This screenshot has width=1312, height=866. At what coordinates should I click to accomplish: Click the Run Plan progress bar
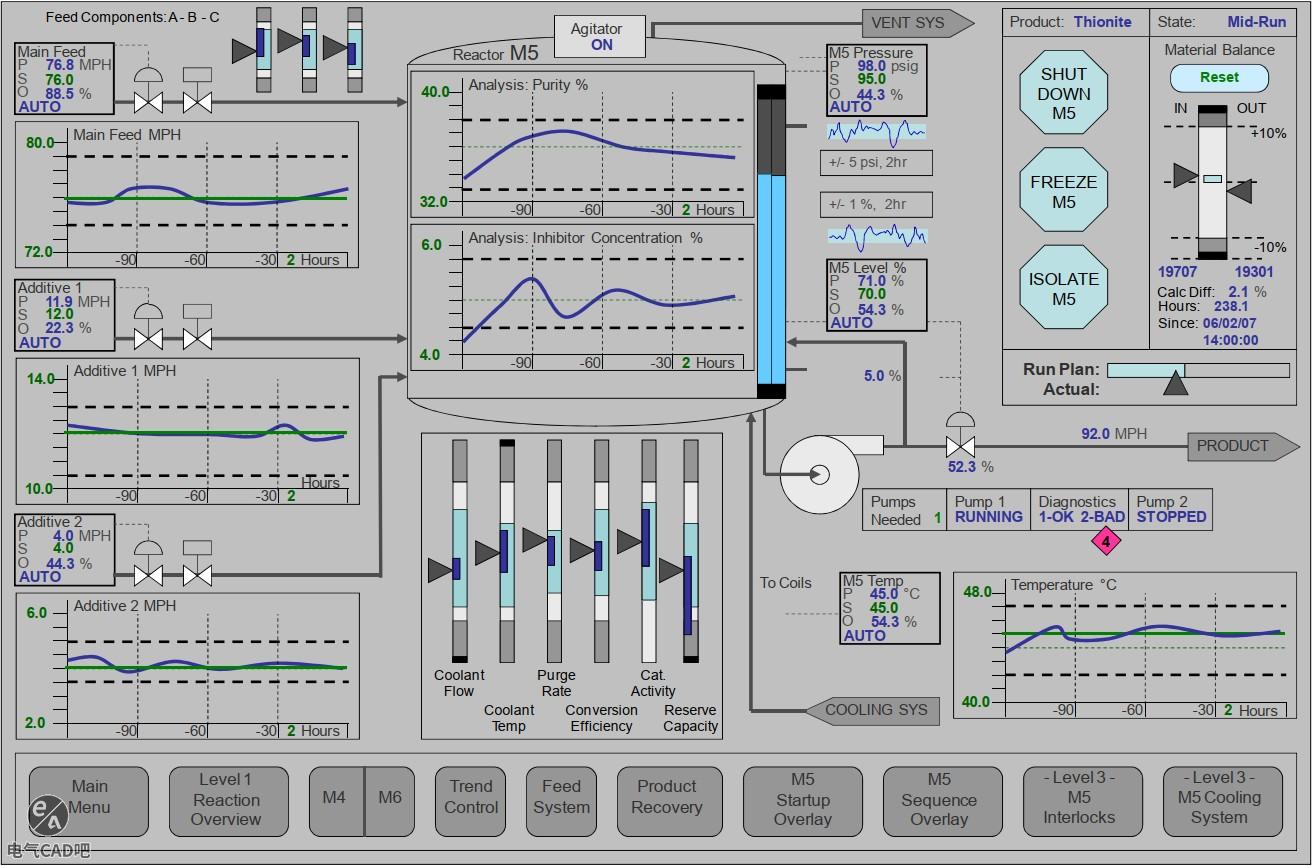1198,370
